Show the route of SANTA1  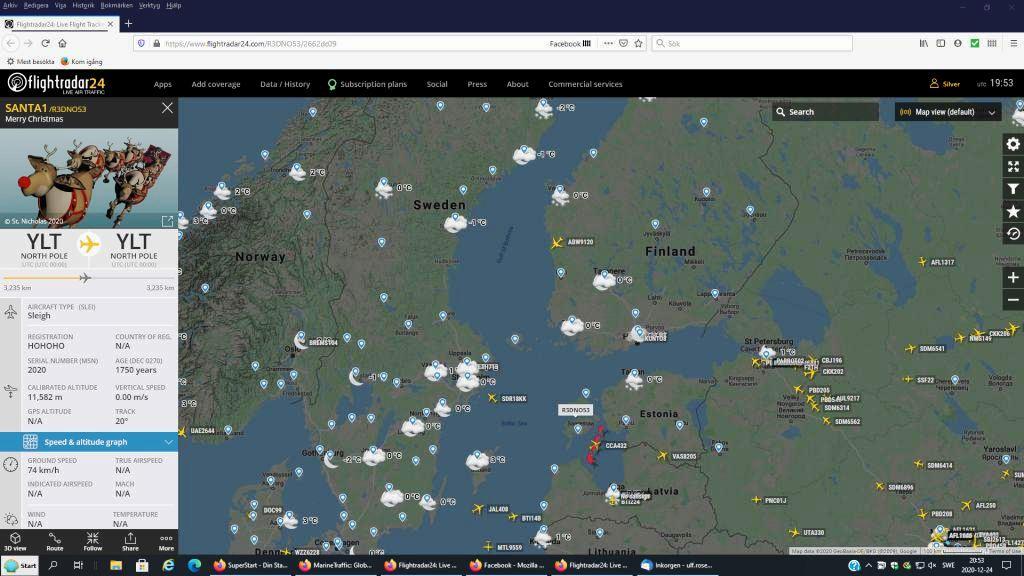tap(55, 542)
